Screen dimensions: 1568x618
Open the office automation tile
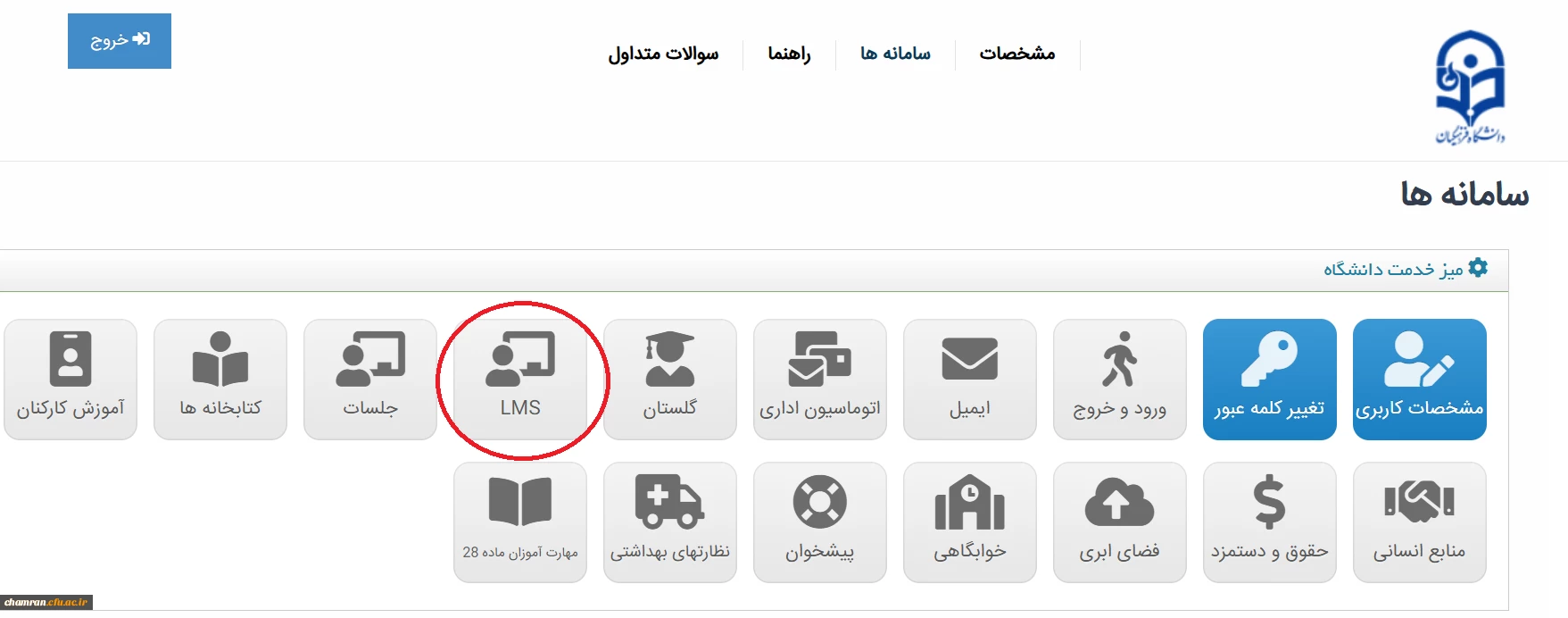coord(820,380)
